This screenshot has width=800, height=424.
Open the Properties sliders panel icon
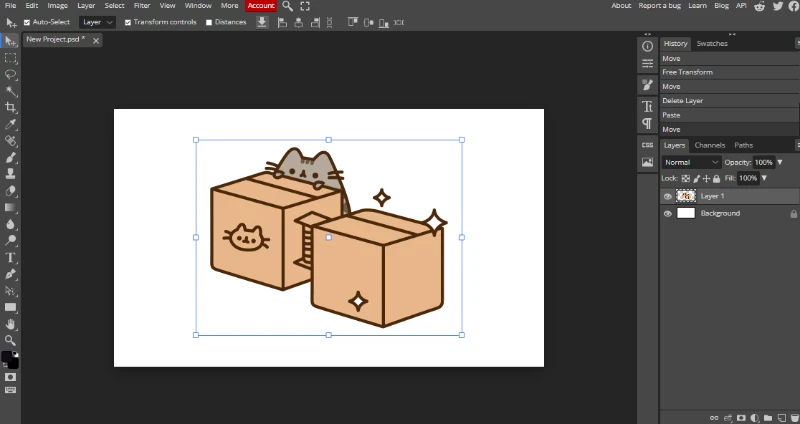647,64
